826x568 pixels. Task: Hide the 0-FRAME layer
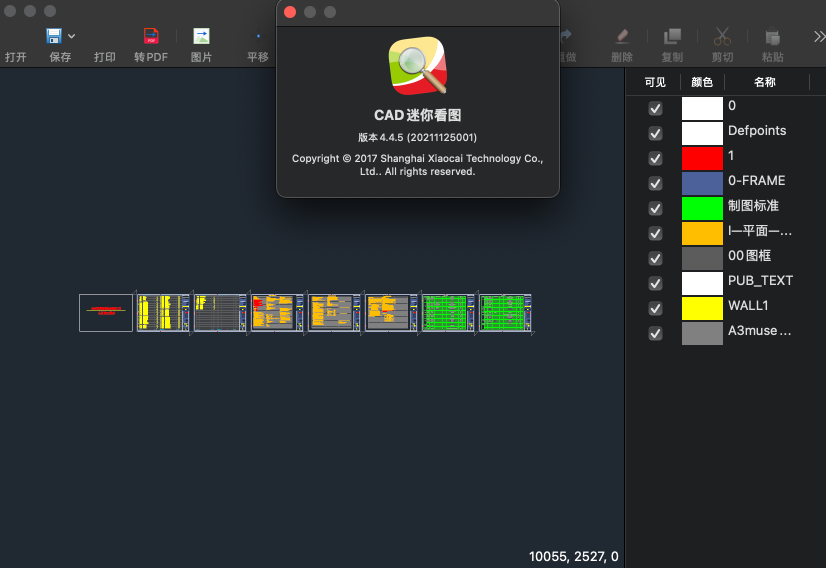(655, 183)
